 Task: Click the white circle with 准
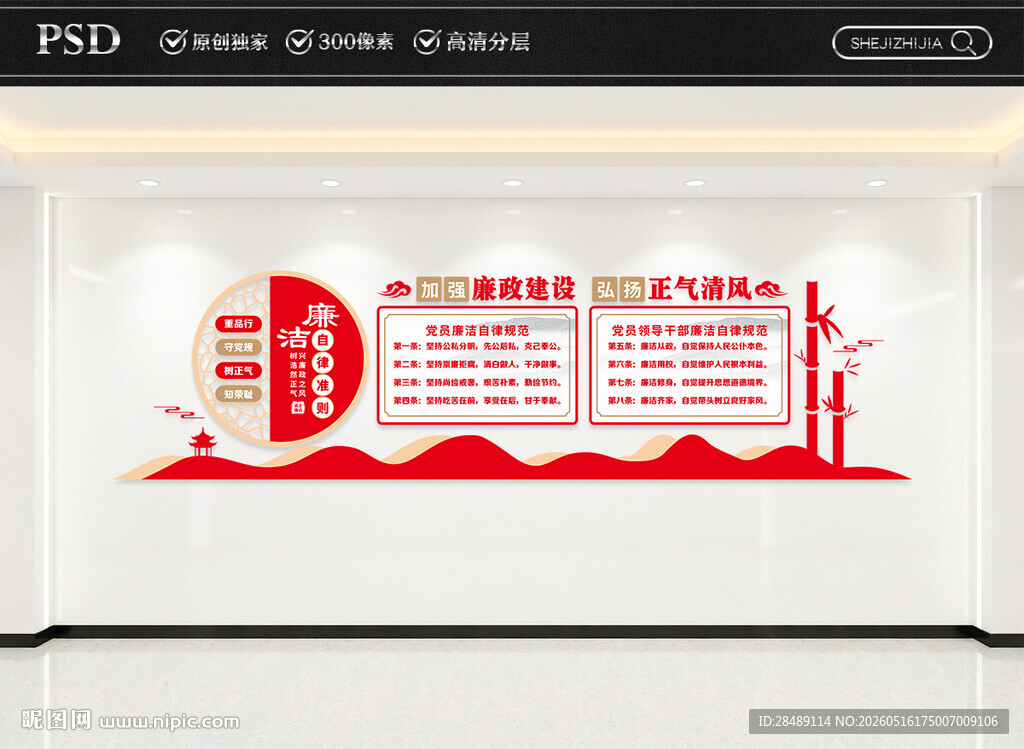click(x=323, y=386)
